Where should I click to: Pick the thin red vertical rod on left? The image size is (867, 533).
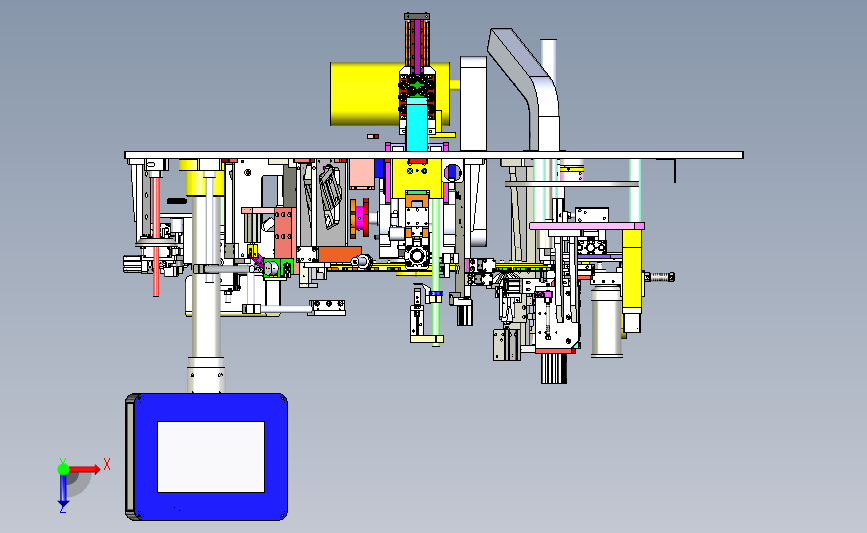pyautogui.click(x=156, y=235)
